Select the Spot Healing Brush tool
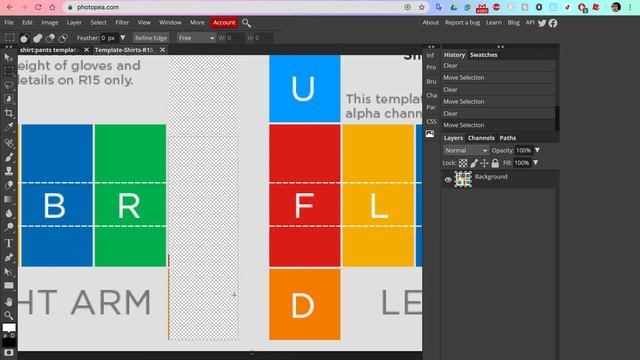The image size is (640, 360). [9, 143]
